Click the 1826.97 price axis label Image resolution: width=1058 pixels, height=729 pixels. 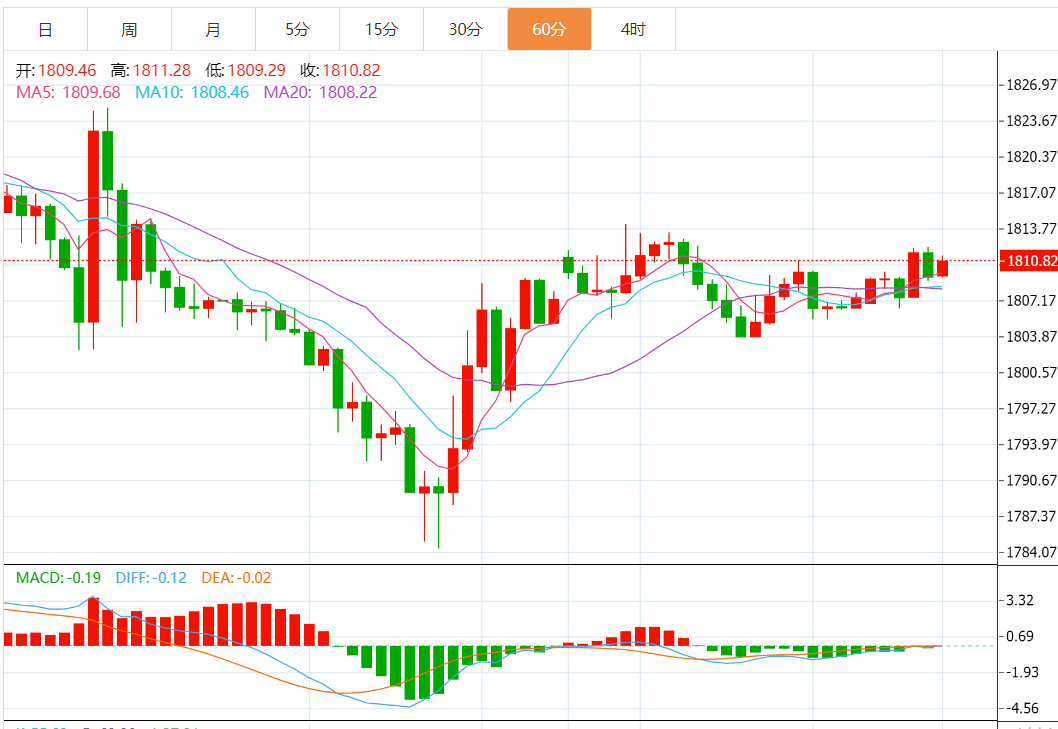1029,84
